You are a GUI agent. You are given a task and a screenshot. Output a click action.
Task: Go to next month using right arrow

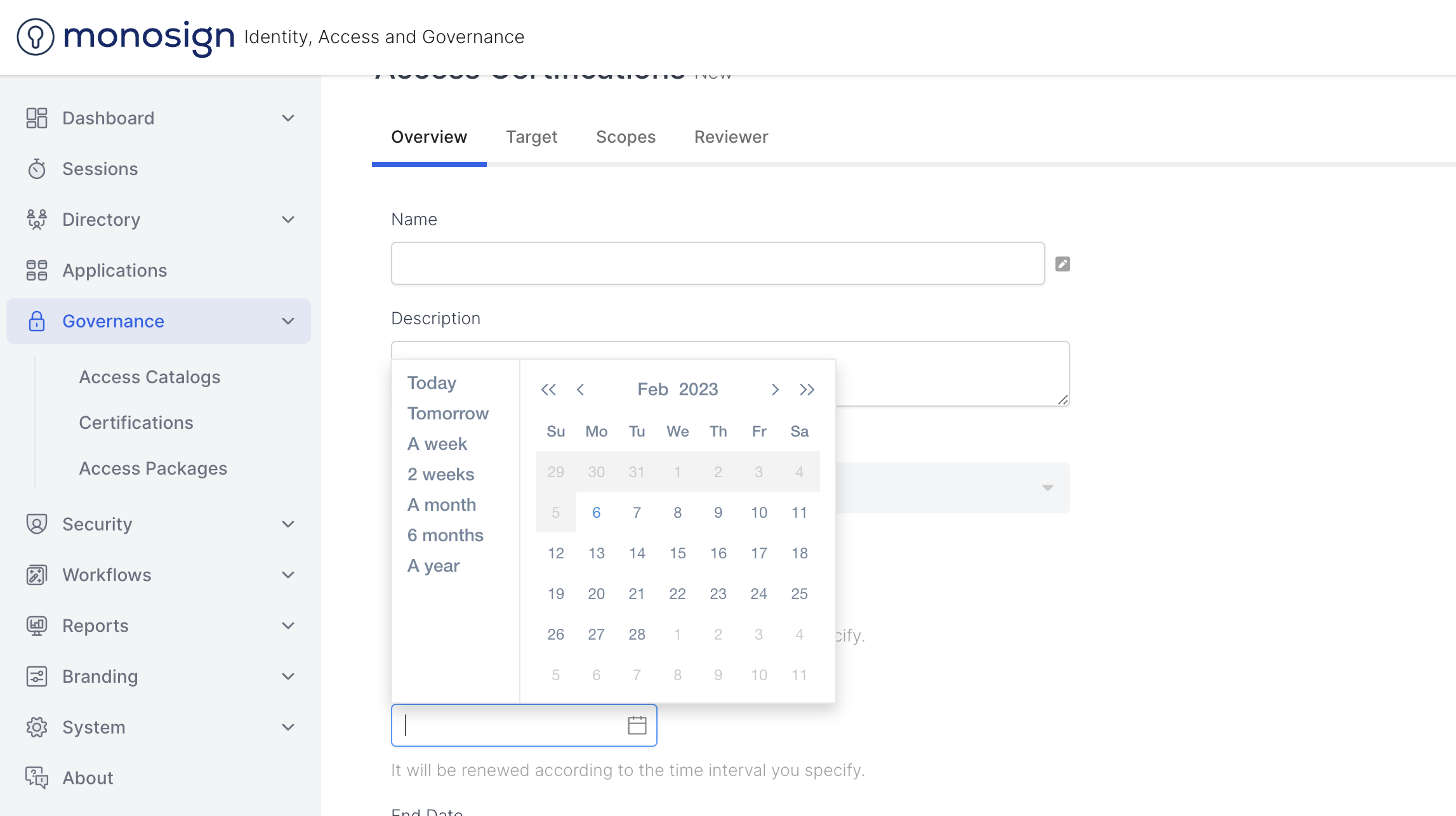point(775,390)
